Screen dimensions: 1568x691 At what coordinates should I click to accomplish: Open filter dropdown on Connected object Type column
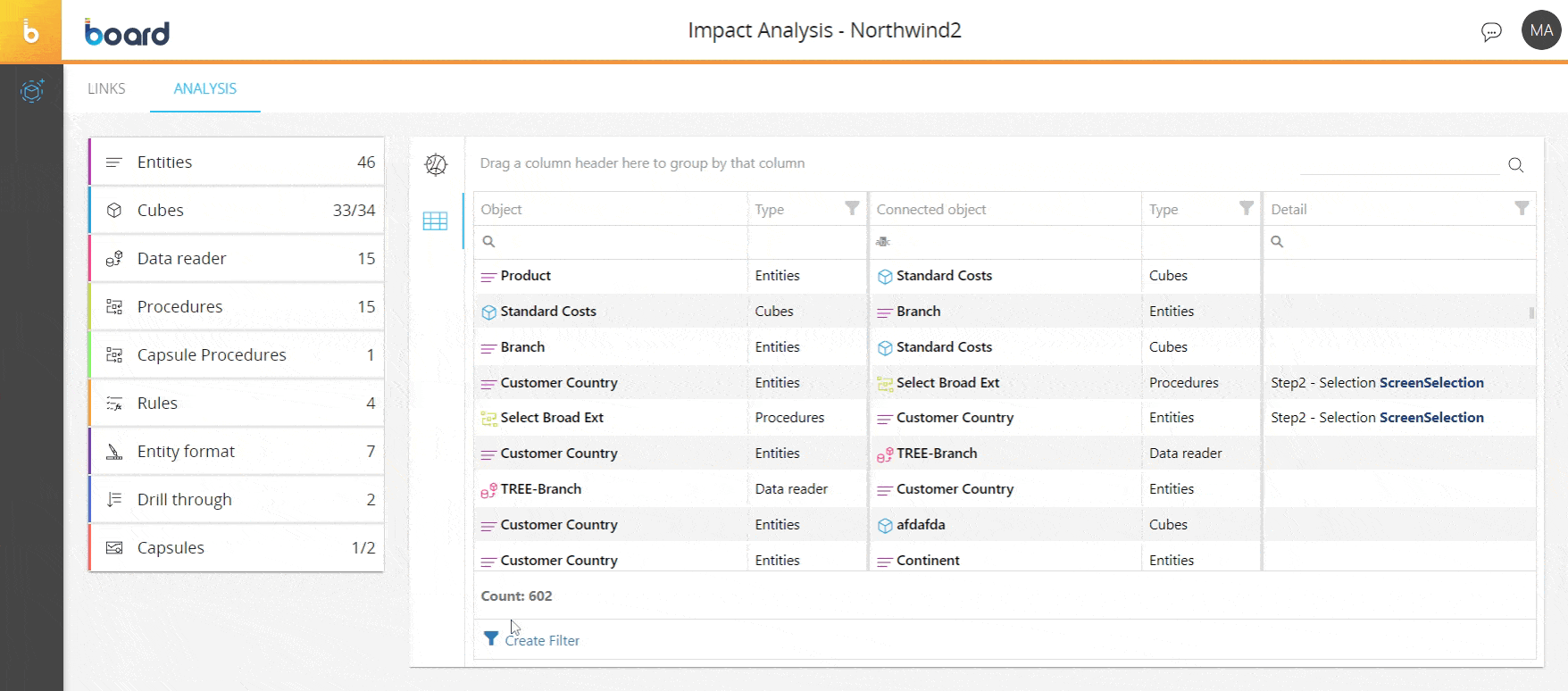1247,209
